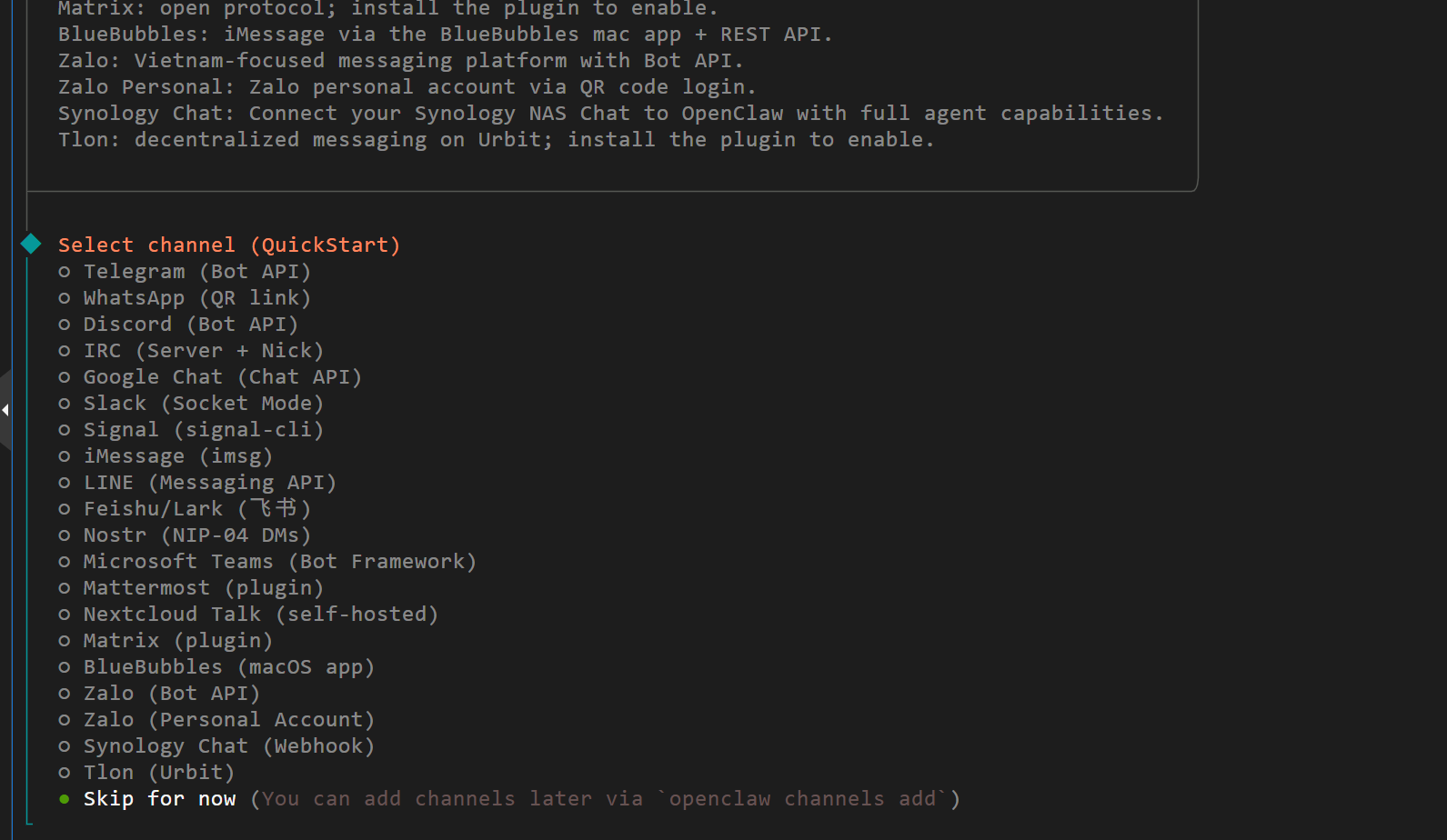Select Google Chat (Chat API) option
Viewport: 1447px width, 840px height.
coord(222,377)
